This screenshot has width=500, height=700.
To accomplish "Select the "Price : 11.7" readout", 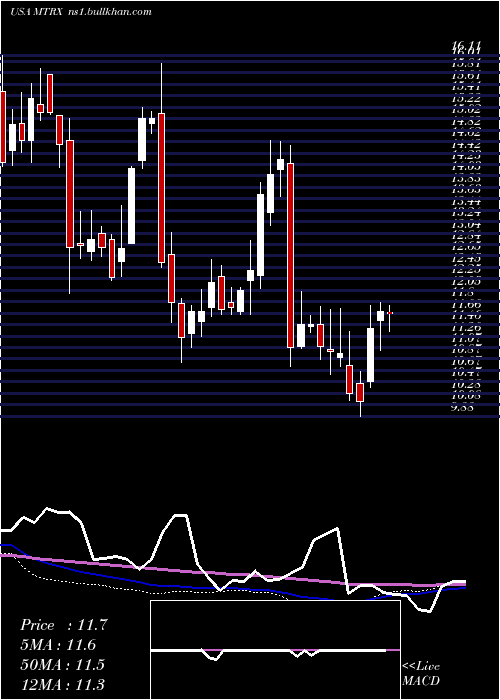I will (x=63, y=625).
